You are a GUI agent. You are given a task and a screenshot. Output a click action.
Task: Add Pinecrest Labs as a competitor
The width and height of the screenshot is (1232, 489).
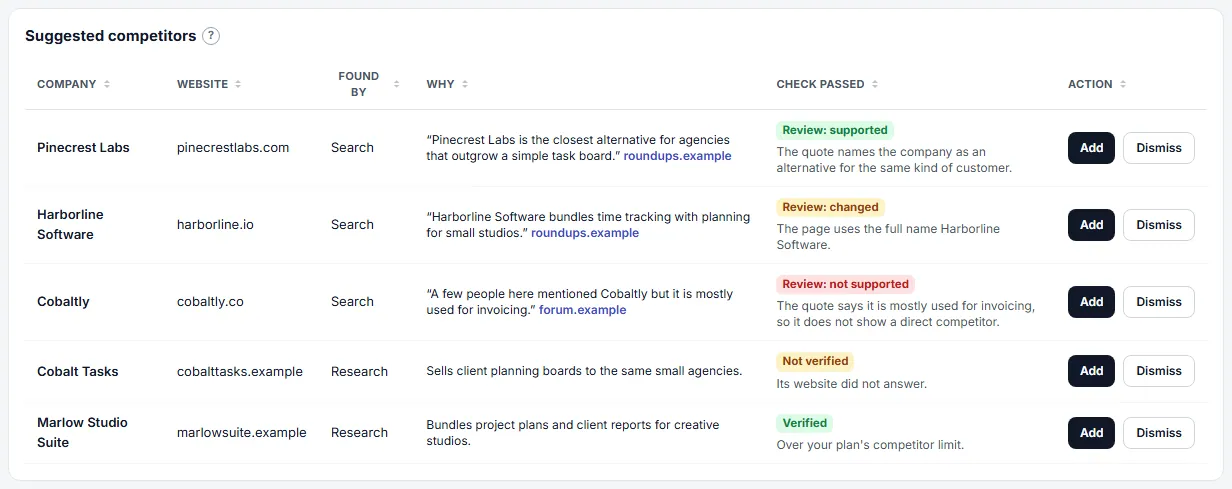(1091, 148)
